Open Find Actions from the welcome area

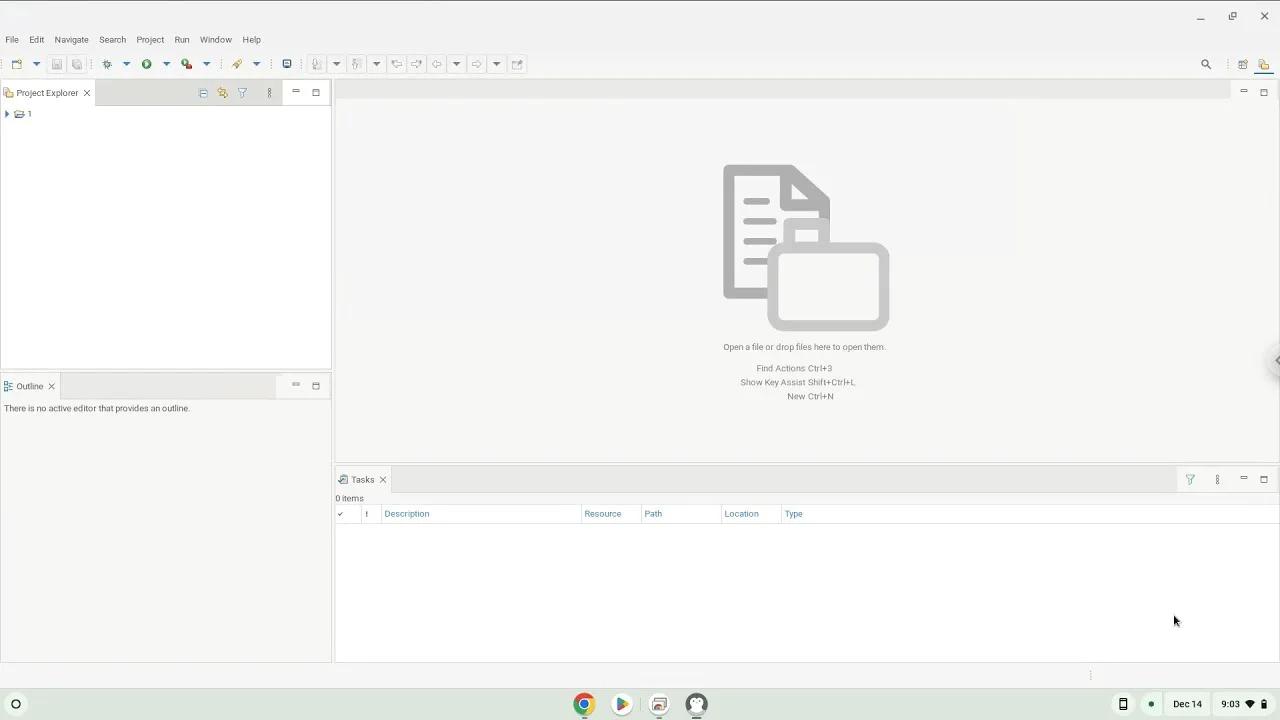[x=794, y=368]
